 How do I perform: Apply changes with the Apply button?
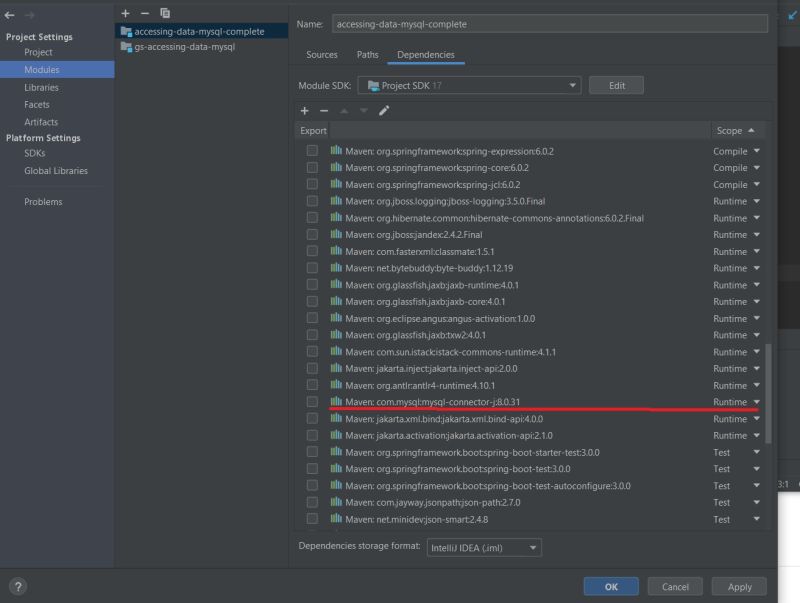pyautogui.click(x=739, y=586)
